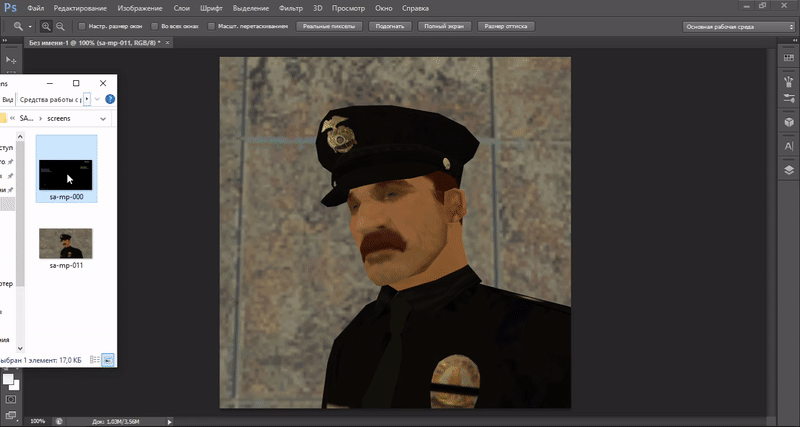Open the Редактирование menu
800x427 pixels.
point(80,8)
